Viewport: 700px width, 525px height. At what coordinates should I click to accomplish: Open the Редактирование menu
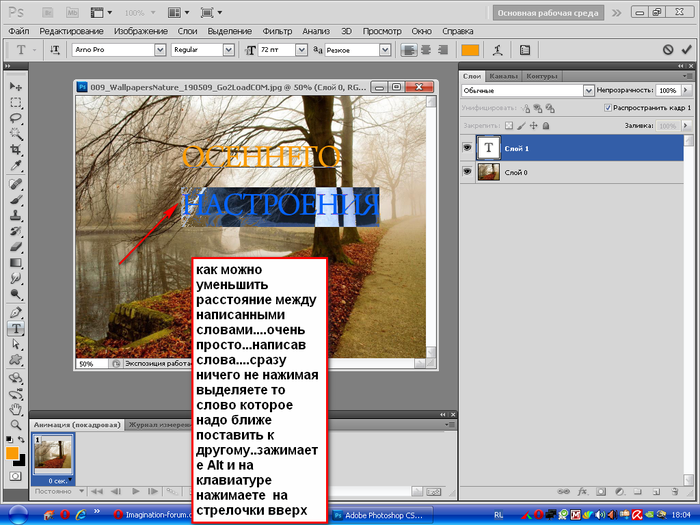(x=71, y=31)
